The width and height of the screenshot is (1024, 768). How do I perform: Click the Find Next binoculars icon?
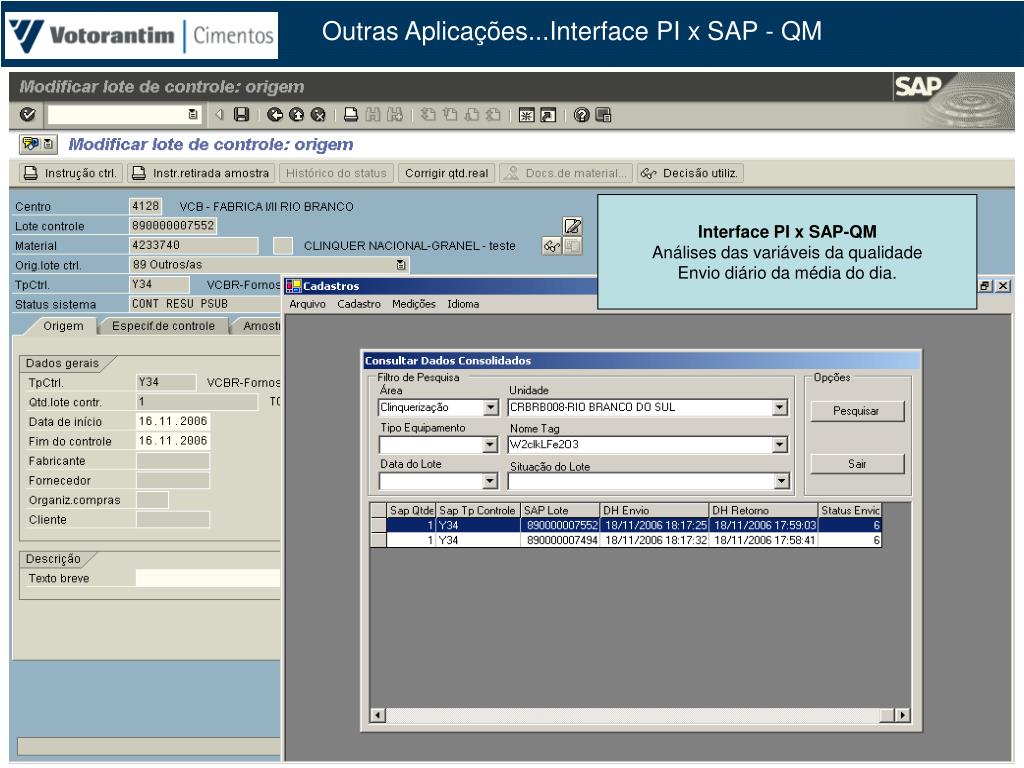pyautogui.click(x=394, y=115)
